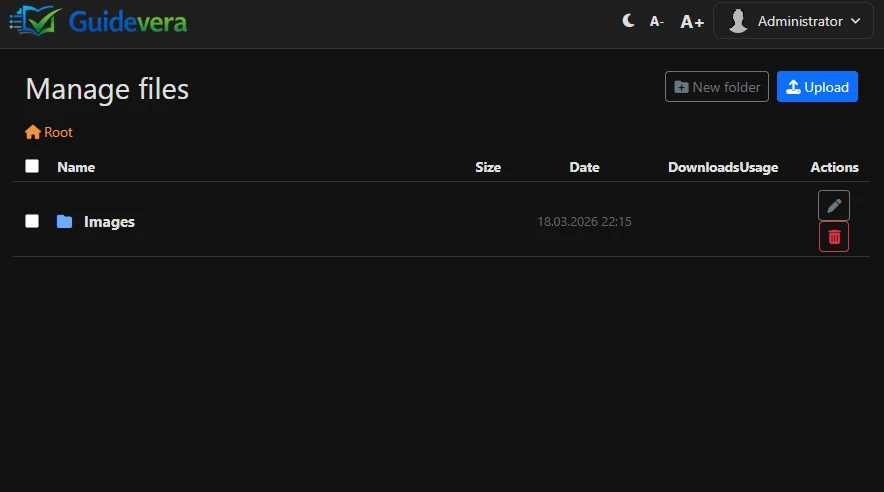Click the home icon beside Root
Viewport: 884px width, 492px height.
click(33, 132)
